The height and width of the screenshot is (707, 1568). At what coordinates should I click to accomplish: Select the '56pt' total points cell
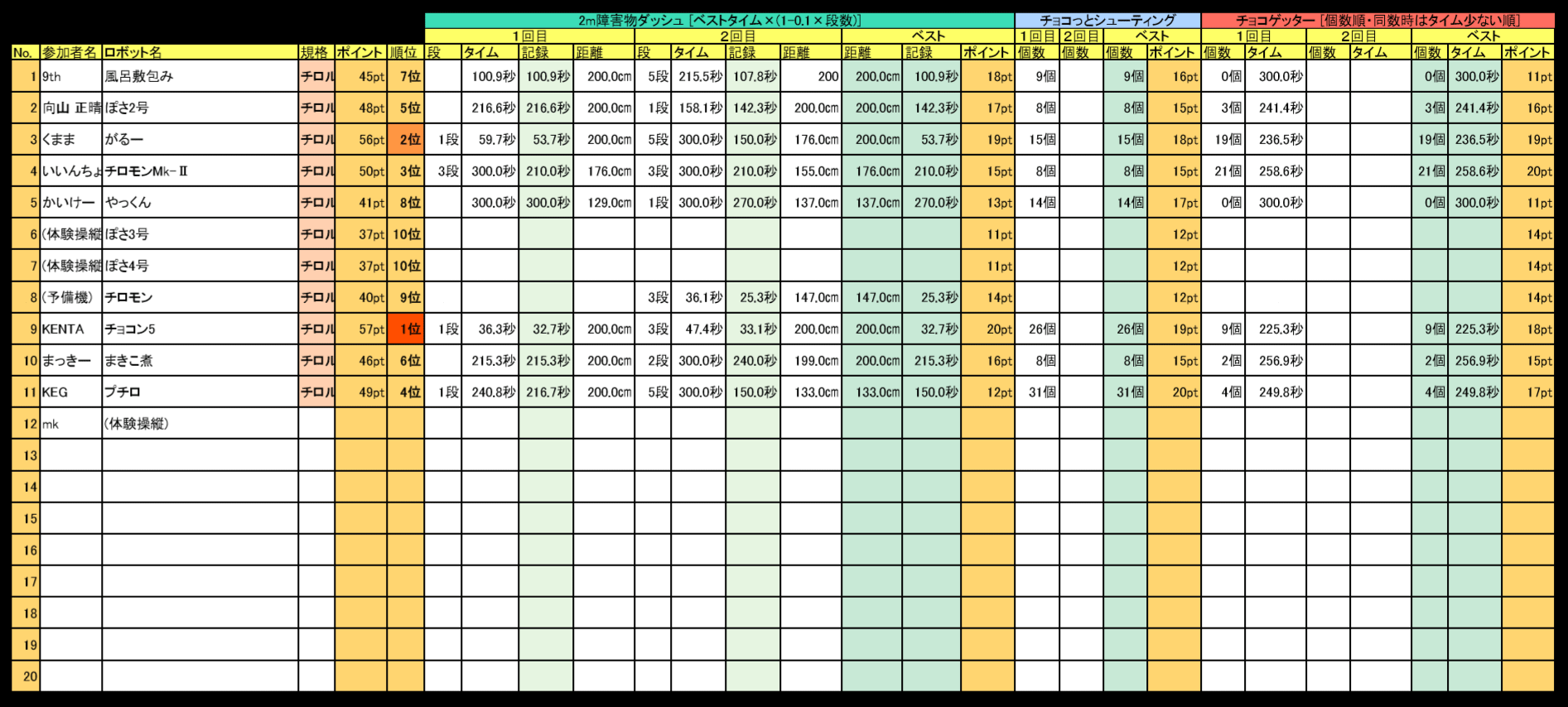[x=361, y=139]
